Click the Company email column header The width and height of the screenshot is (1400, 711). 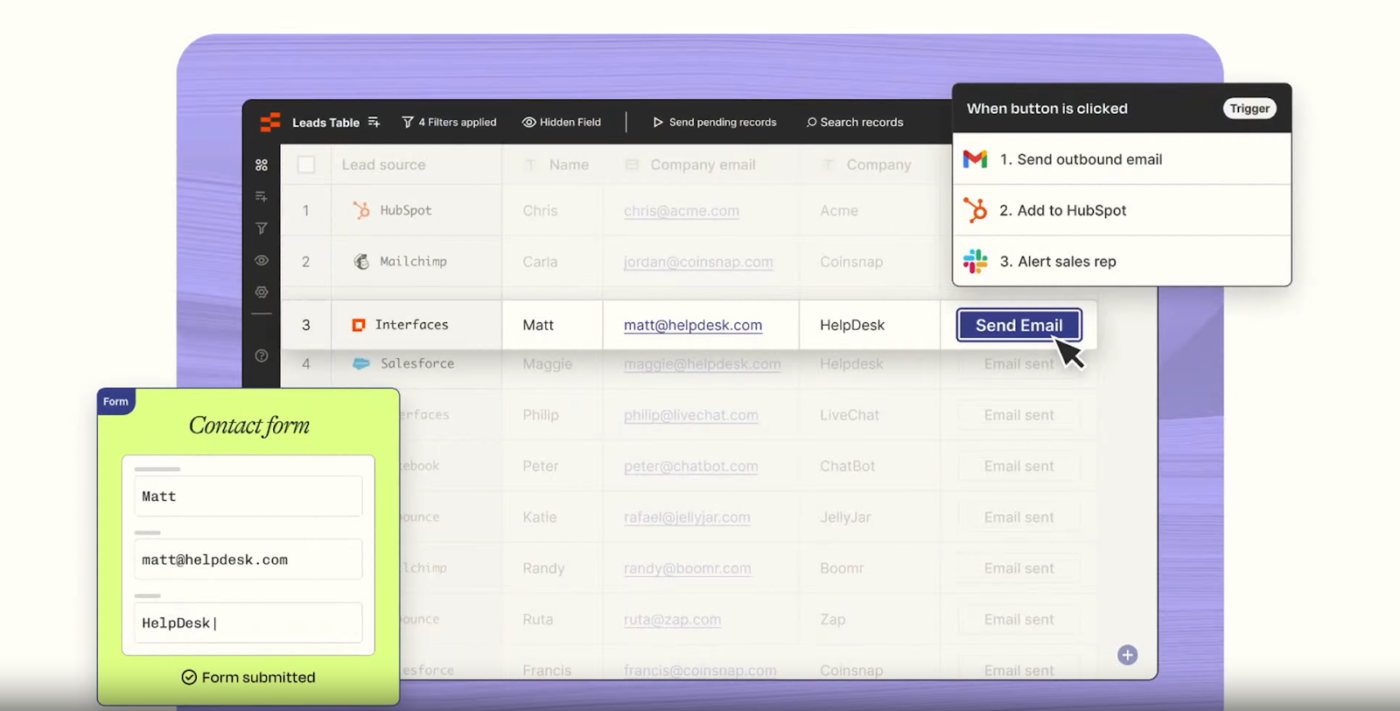tap(702, 165)
